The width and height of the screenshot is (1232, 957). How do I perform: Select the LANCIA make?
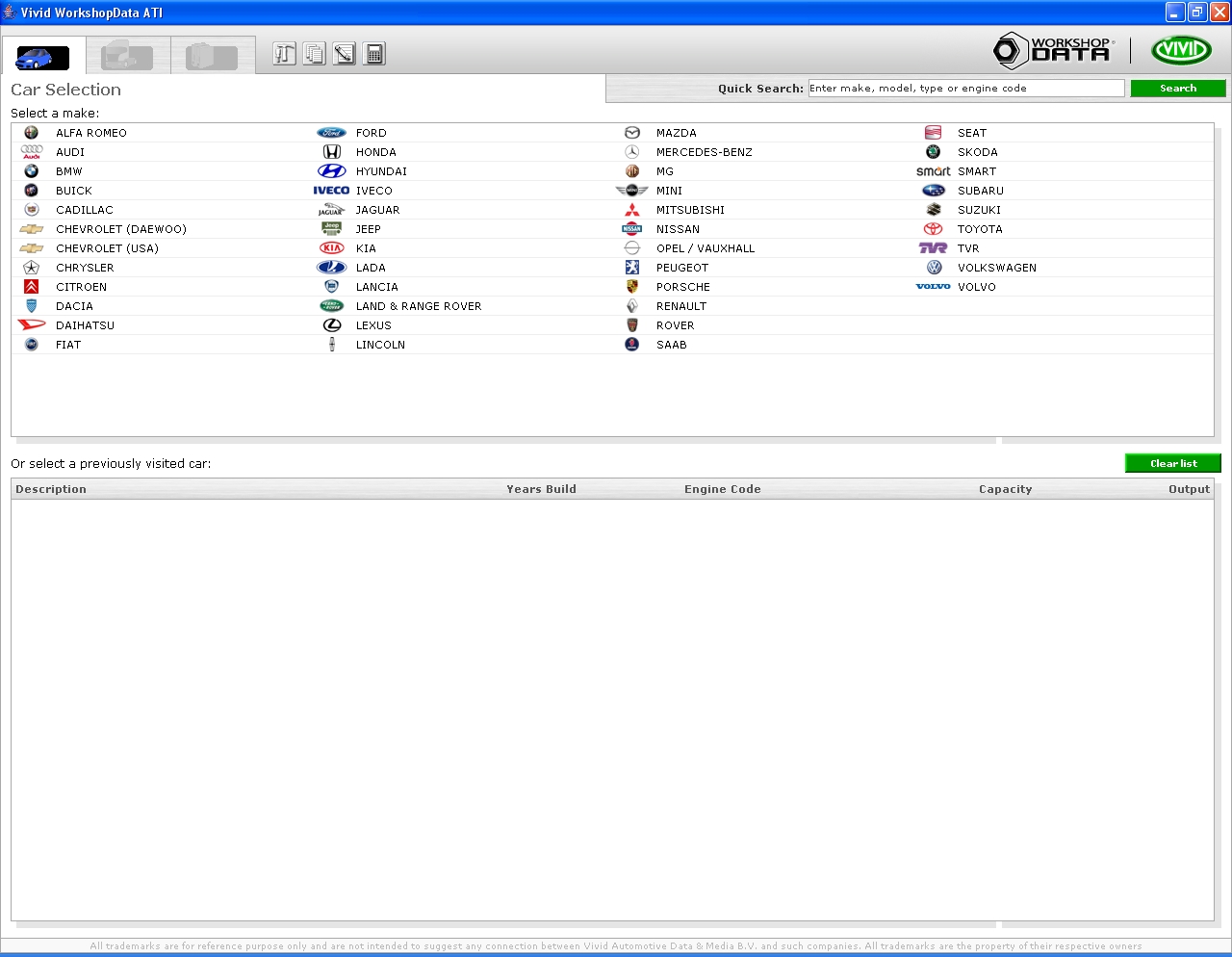[377, 287]
